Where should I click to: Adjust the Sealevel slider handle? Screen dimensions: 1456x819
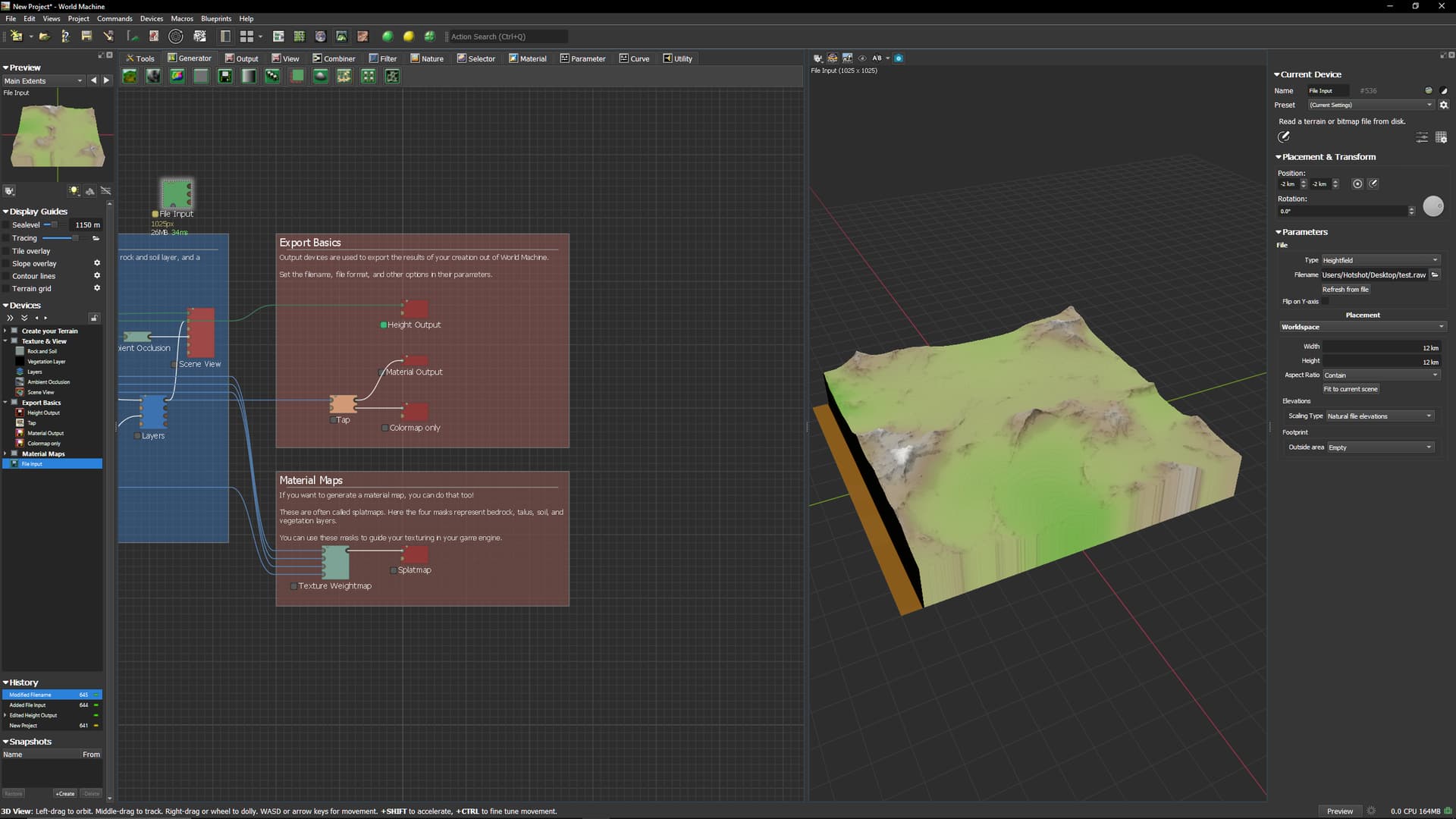point(54,225)
